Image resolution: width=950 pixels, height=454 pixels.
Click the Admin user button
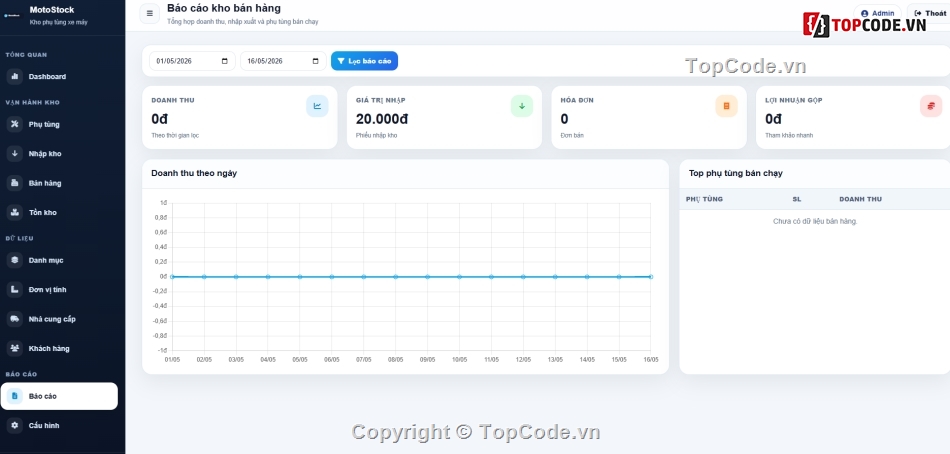coord(877,13)
